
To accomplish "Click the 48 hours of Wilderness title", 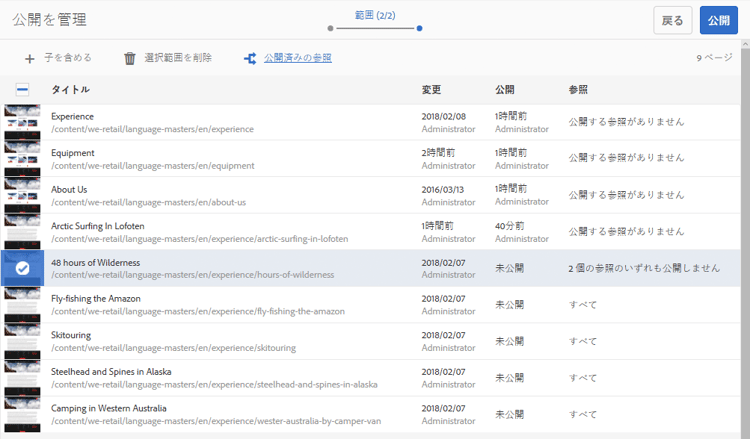I will point(96,263).
